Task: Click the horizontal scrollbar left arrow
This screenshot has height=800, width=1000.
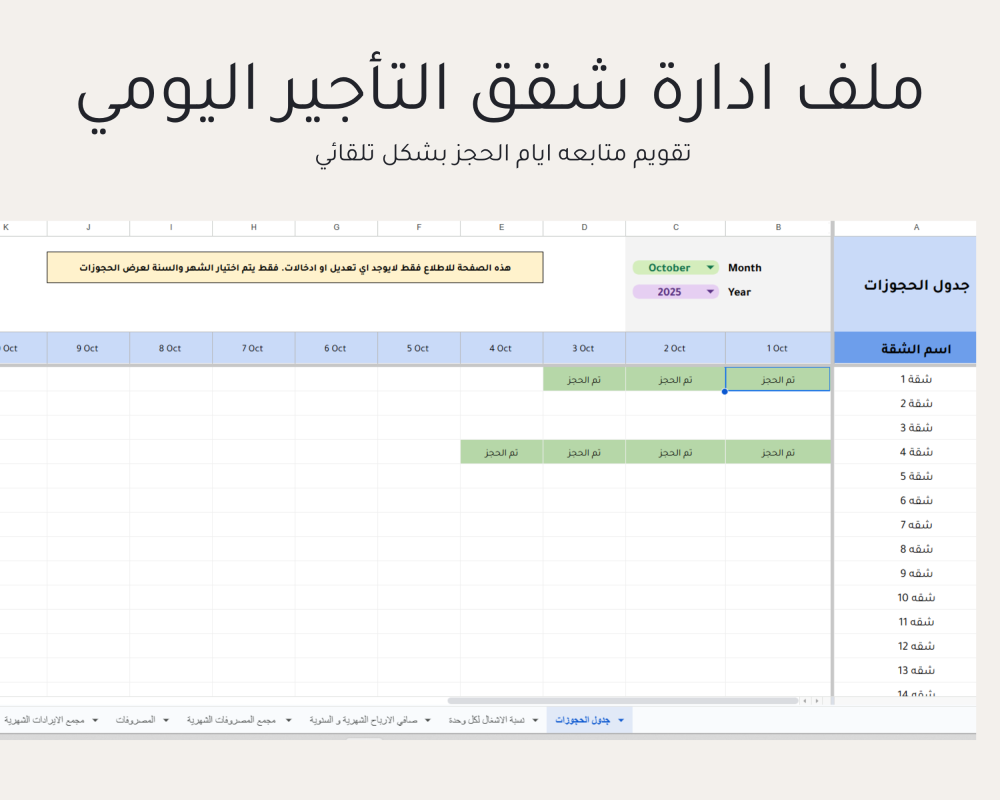Action: (x=806, y=701)
